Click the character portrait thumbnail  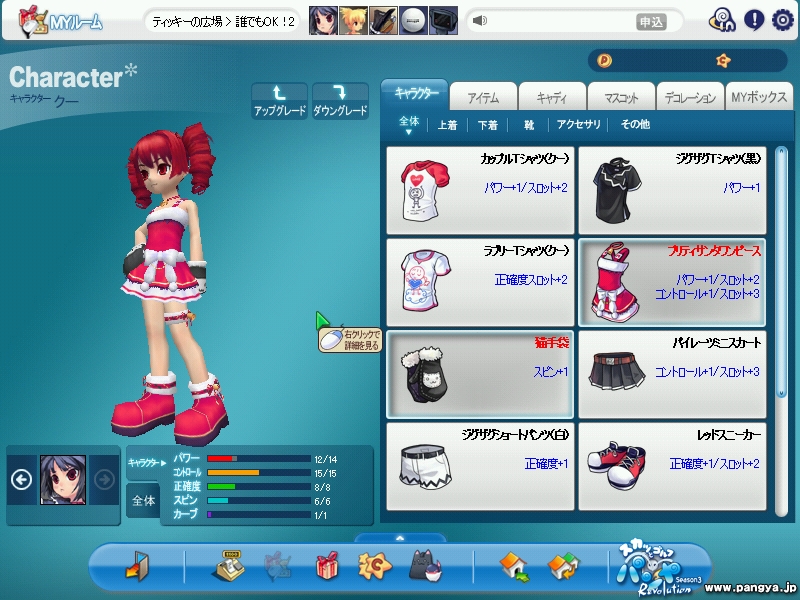coord(63,480)
